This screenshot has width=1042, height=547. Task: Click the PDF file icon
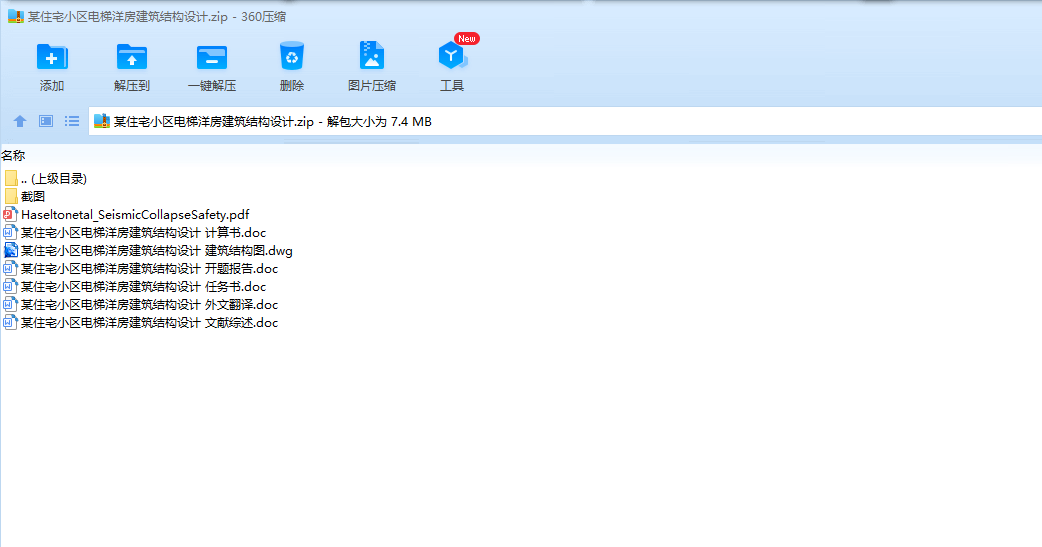[10, 214]
